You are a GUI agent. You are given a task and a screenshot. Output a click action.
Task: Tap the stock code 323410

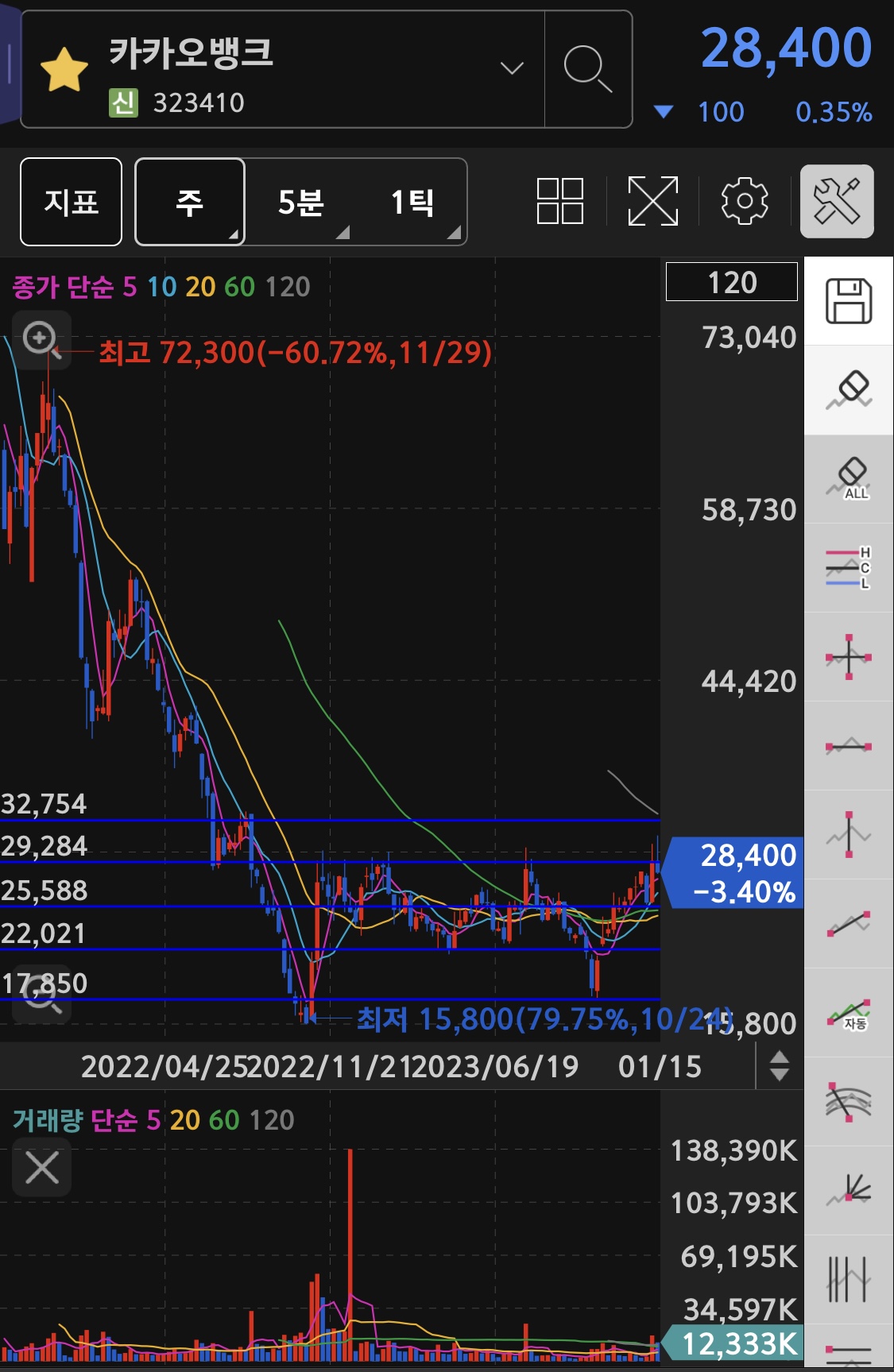click(x=199, y=102)
